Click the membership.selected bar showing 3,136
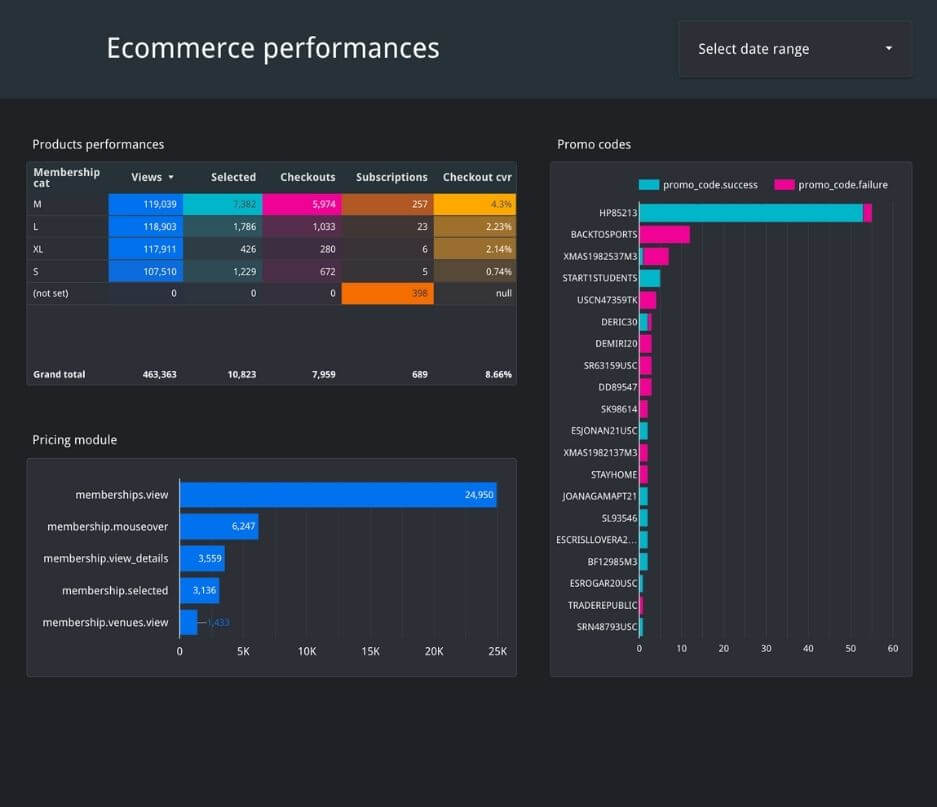Screen dimensions: 937x807 coord(200,591)
